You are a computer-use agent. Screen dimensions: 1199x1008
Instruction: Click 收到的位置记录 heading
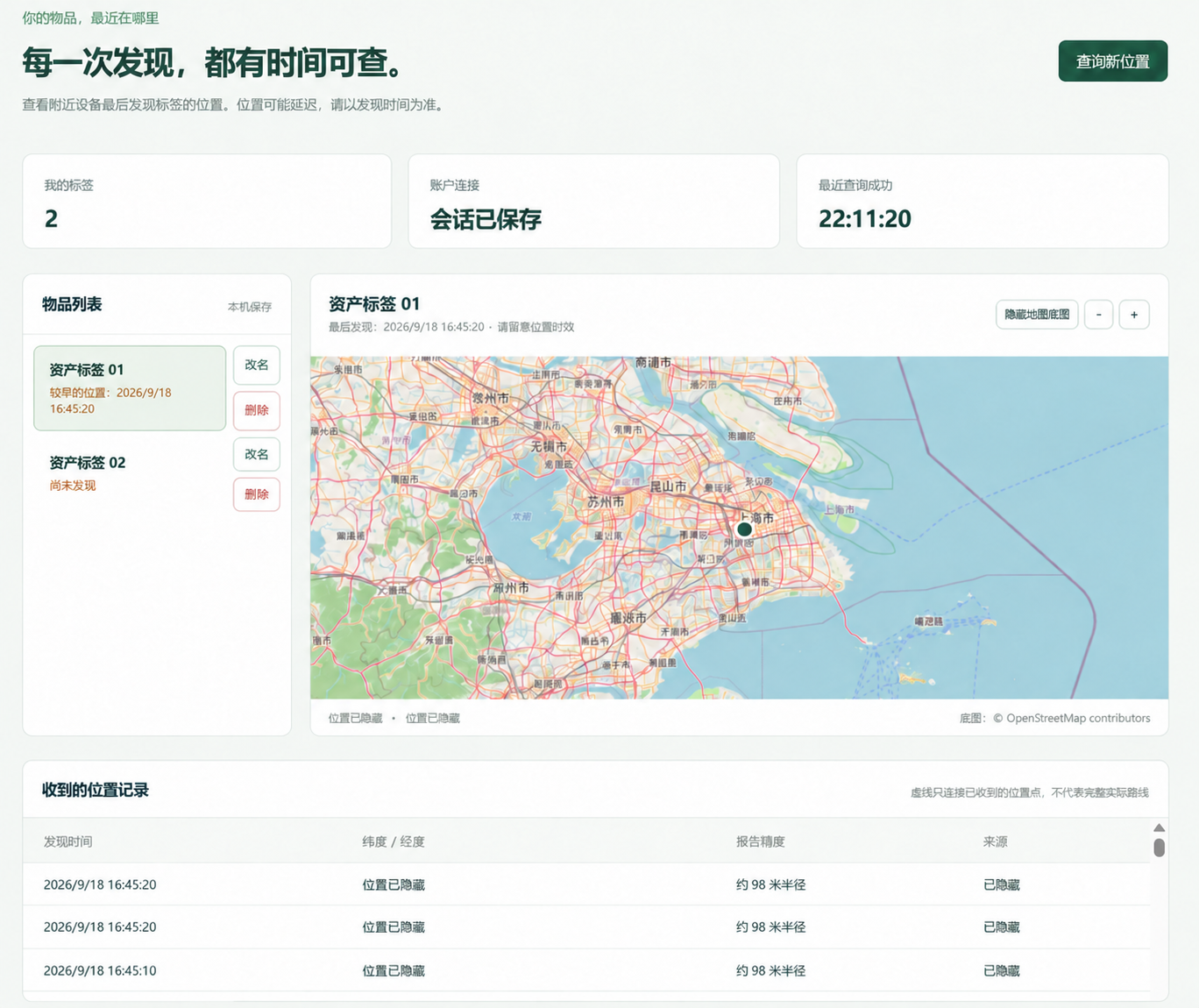coord(96,790)
